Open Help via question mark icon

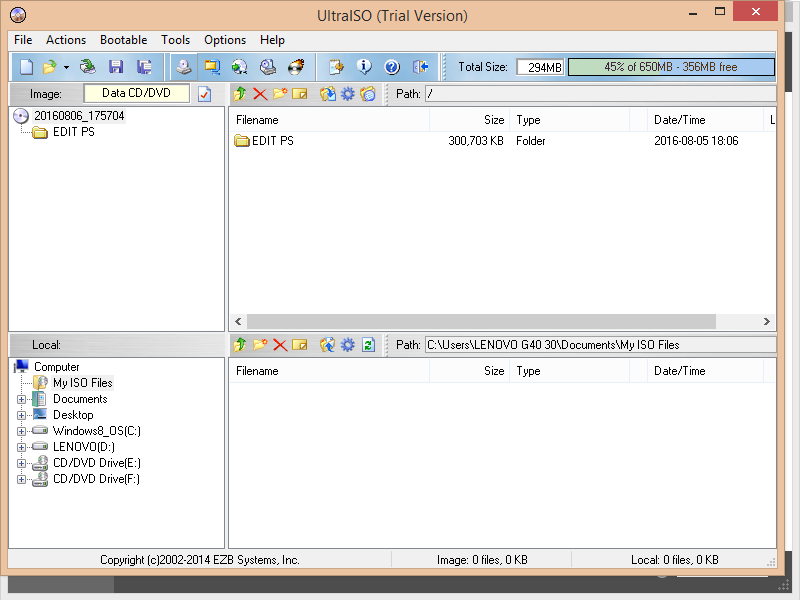pos(392,67)
